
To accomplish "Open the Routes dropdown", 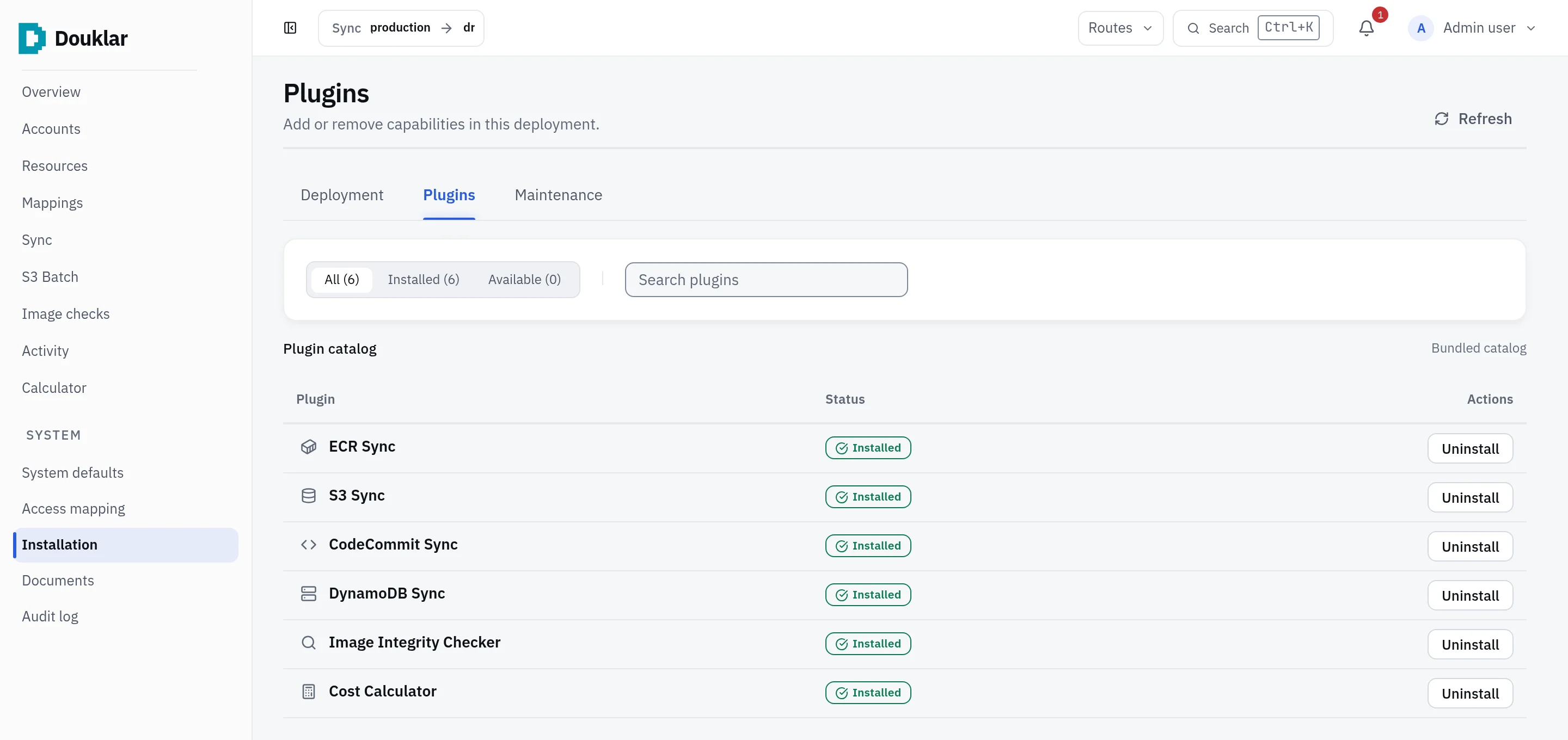I will pyautogui.click(x=1120, y=28).
